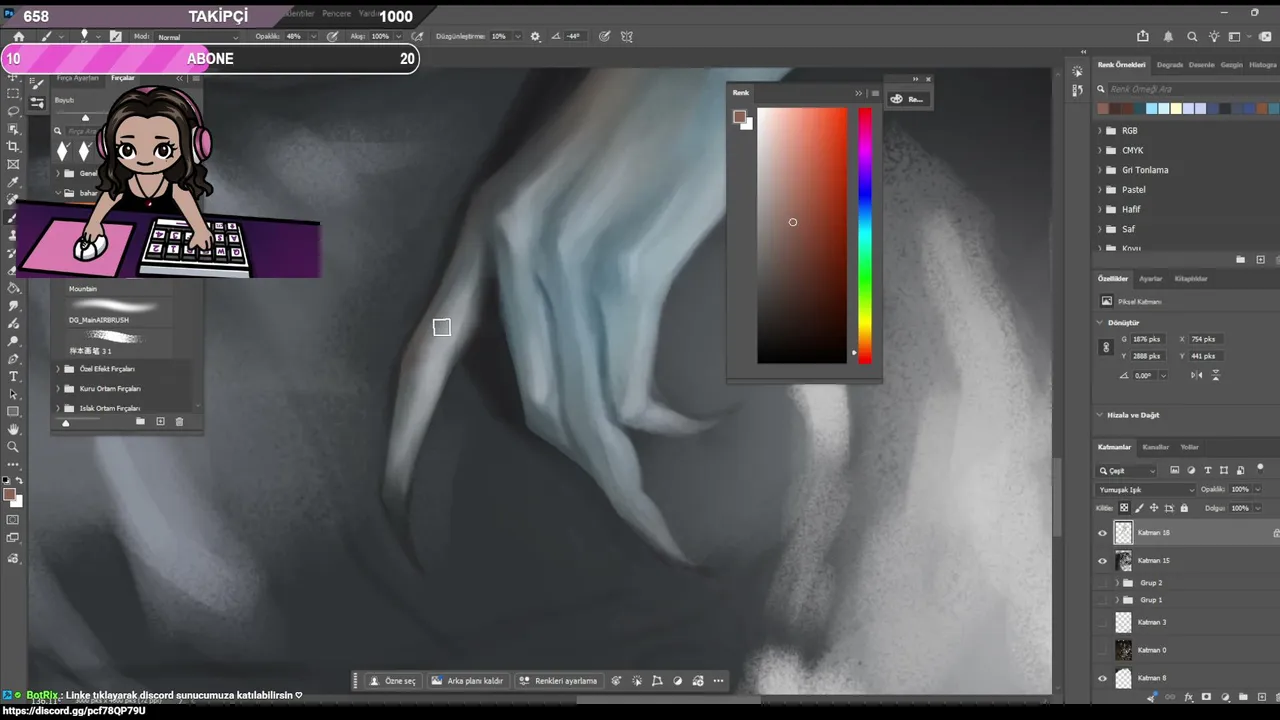Viewport: 1280px width, 720px height.
Task: Click the foreground color swatch in Renk panel
Action: pos(739,117)
